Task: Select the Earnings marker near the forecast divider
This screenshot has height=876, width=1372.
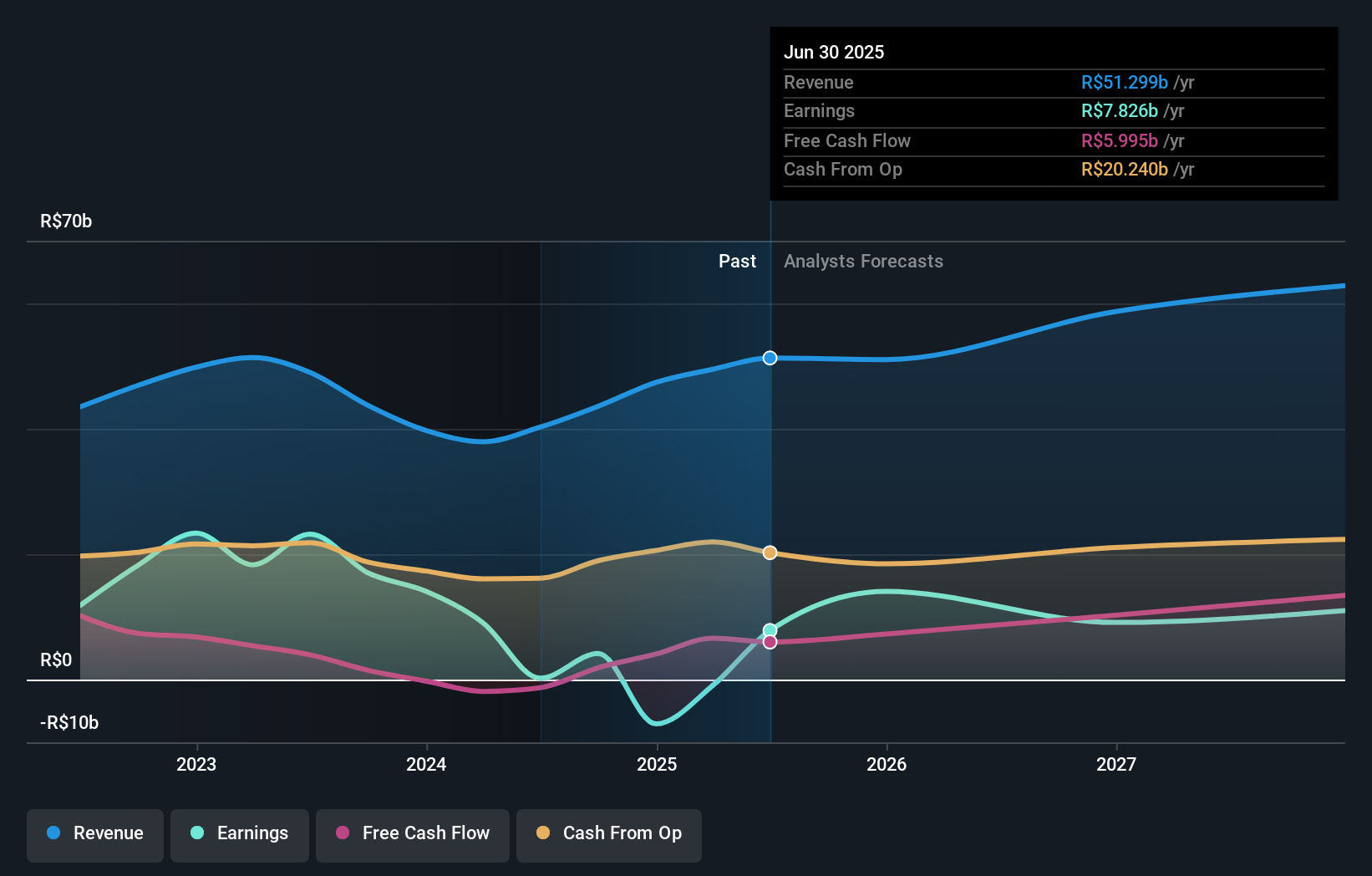Action: tap(769, 629)
